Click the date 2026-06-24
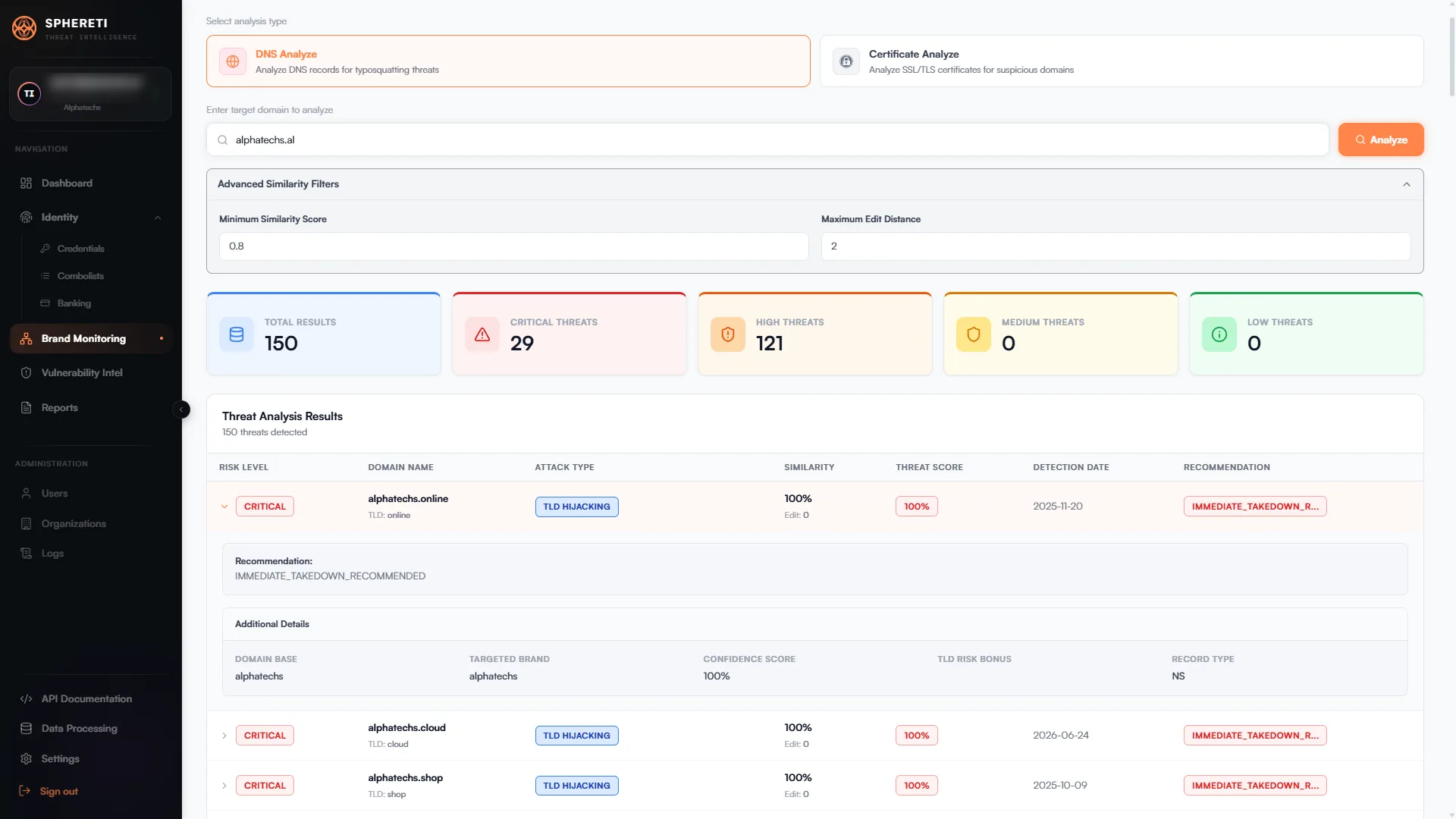Viewport: 1456px width, 819px height. tap(1060, 736)
